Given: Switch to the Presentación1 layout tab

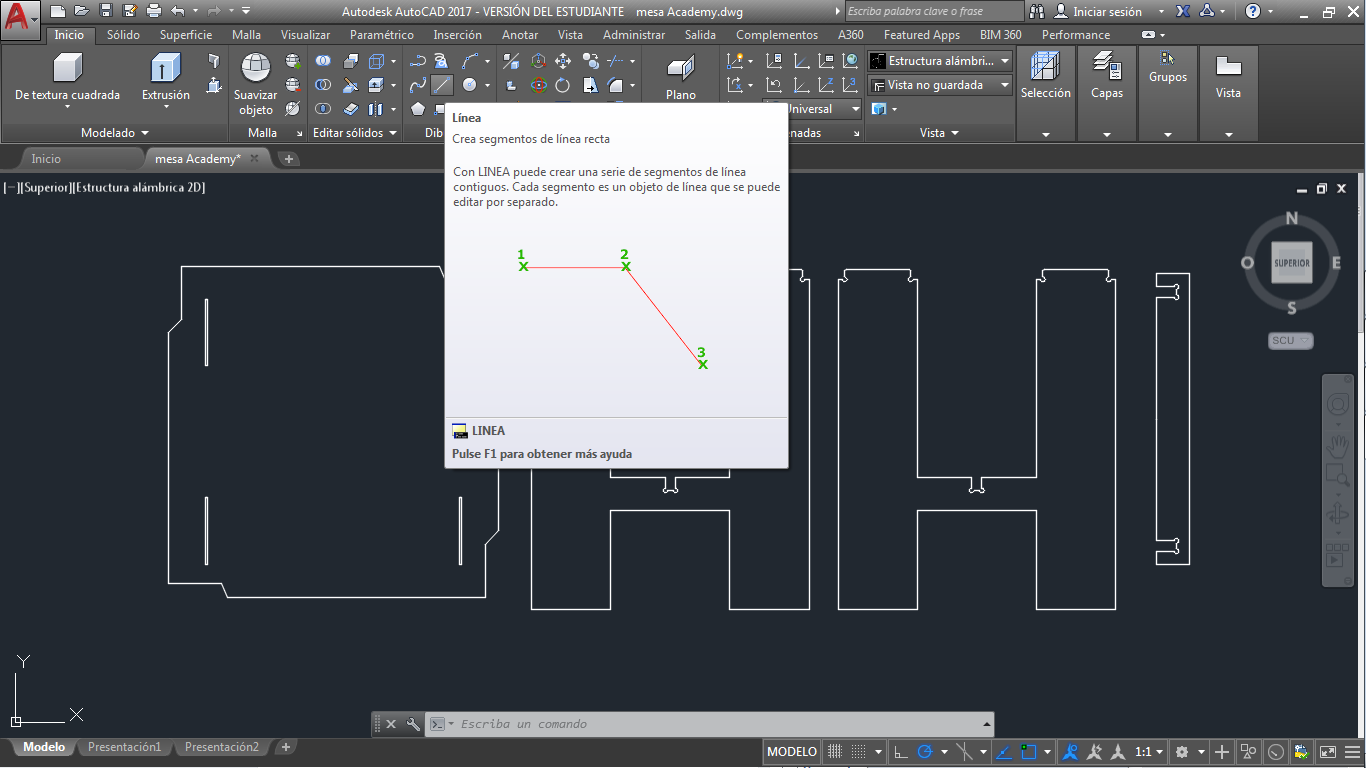Looking at the screenshot, I should (x=124, y=747).
